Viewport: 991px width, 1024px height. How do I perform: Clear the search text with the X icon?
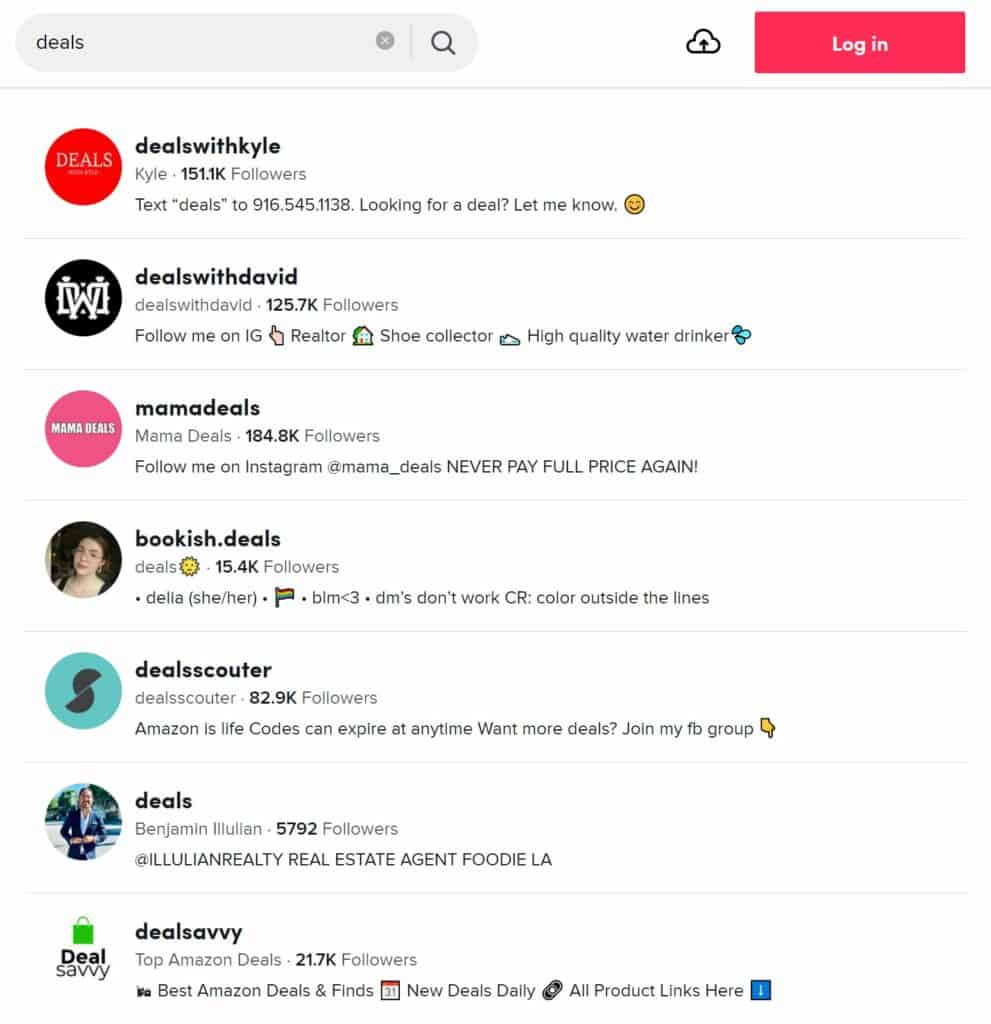tap(385, 40)
